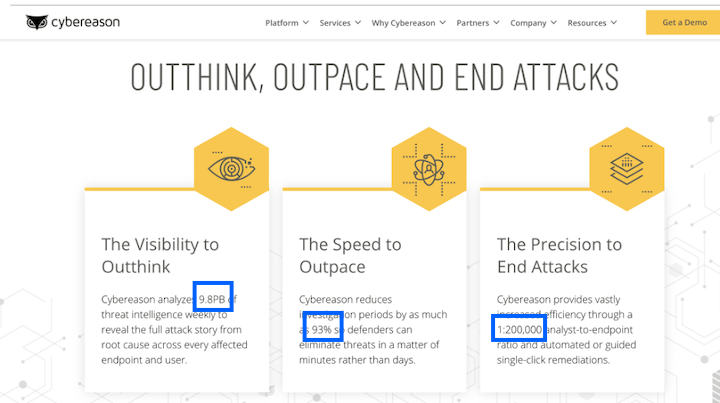Expand the chevron next to Company
This screenshot has width=720, height=403.
(554, 22)
